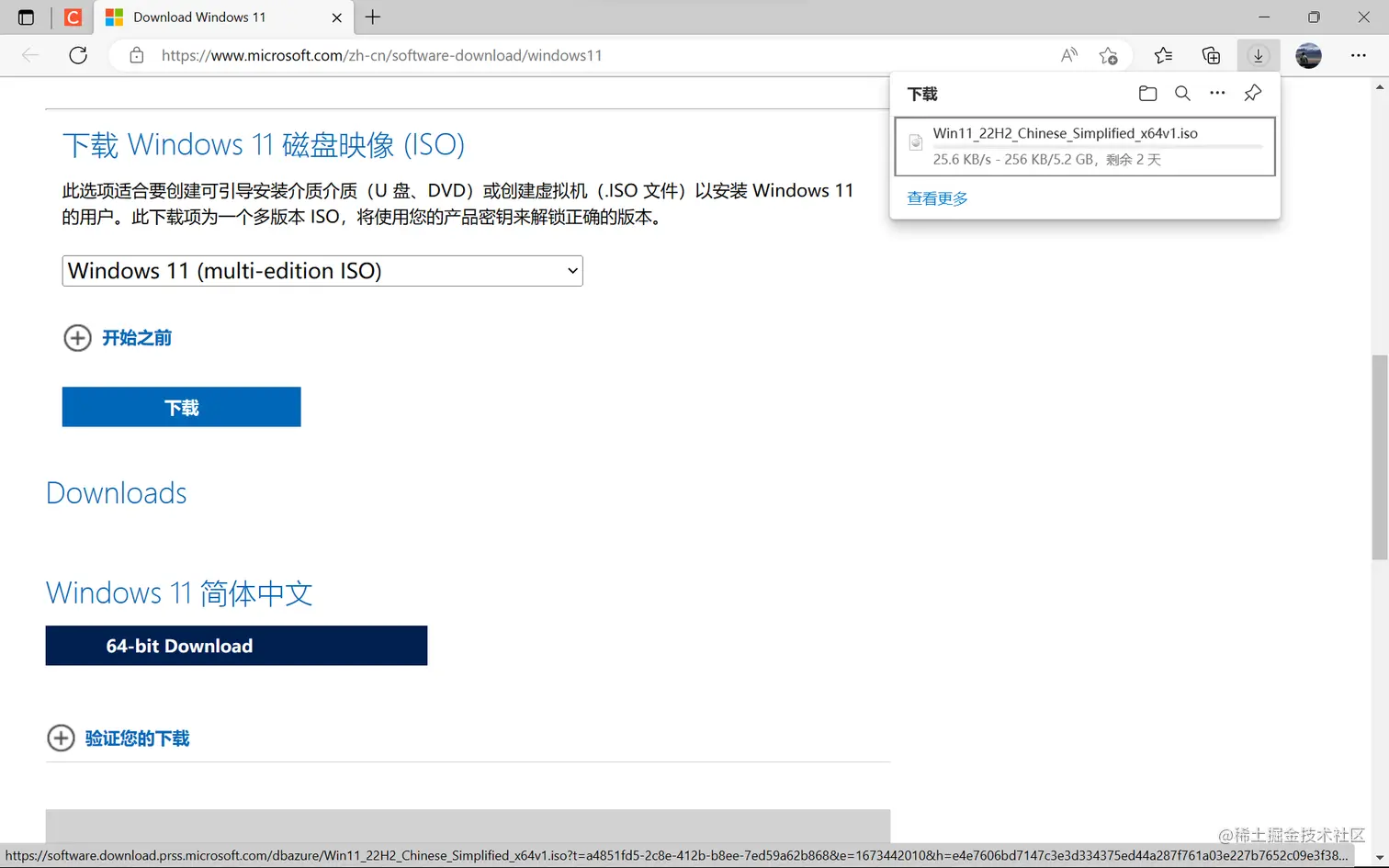Click the 下载 Windows 11 磁盘映像 heading
Image resolution: width=1389 pixels, height=868 pixels.
pyautogui.click(x=264, y=144)
